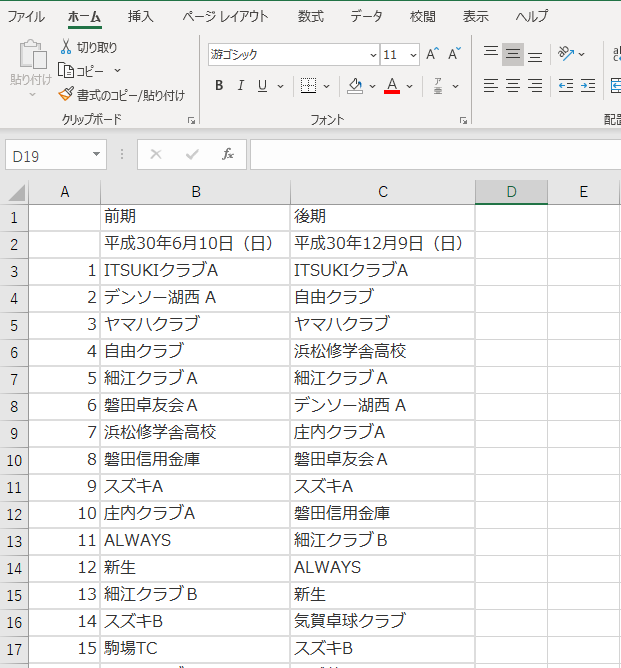Toggle underline formatting
Viewport: 621px width, 668px height.
[263, 86]
